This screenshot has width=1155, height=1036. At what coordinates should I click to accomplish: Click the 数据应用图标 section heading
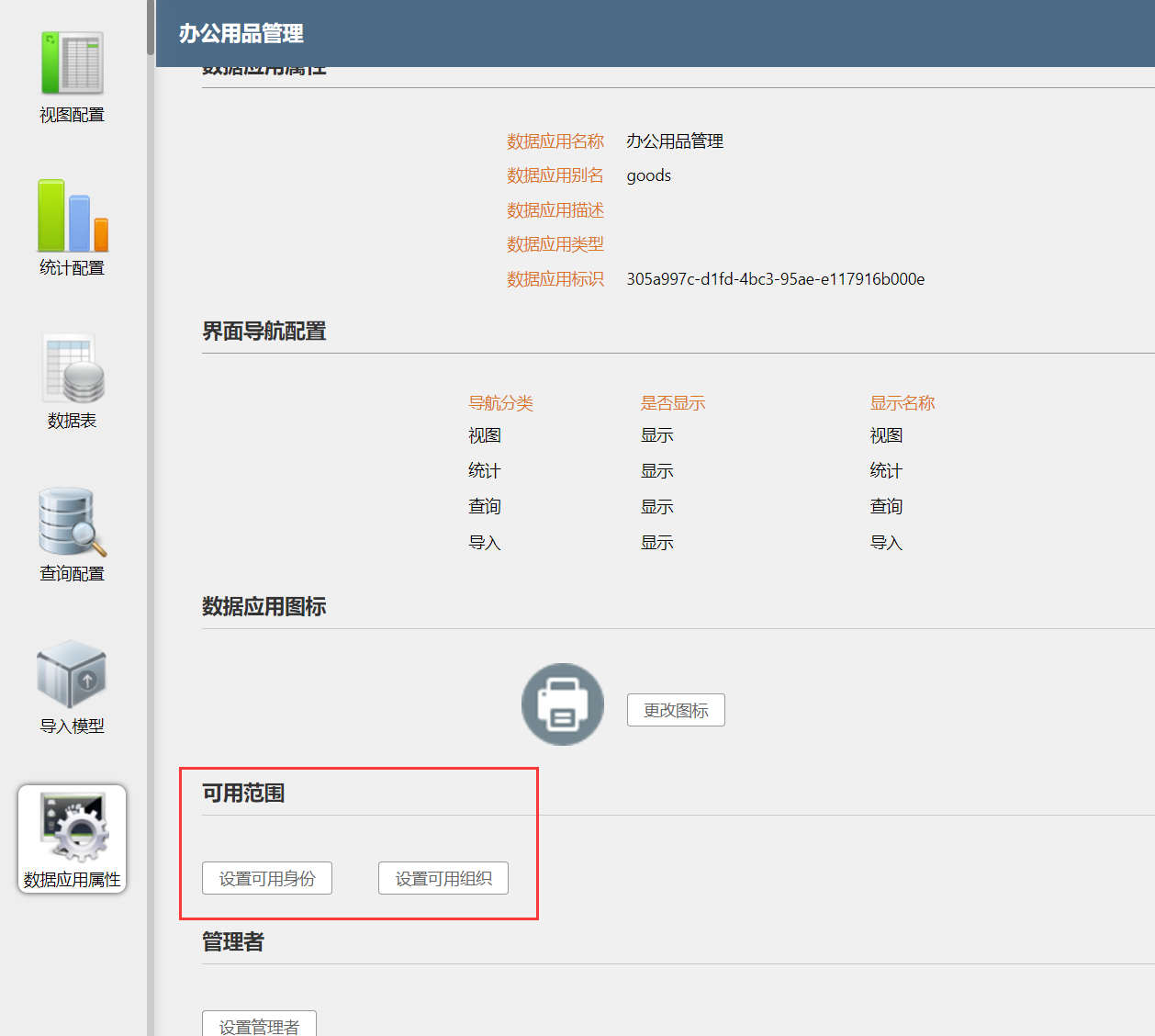tap(264, 606)
